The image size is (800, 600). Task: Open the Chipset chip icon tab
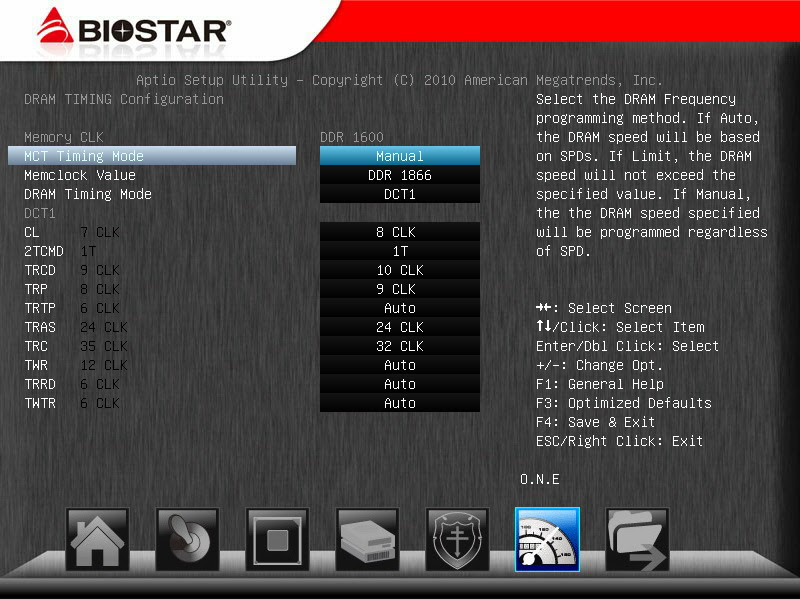277,539
